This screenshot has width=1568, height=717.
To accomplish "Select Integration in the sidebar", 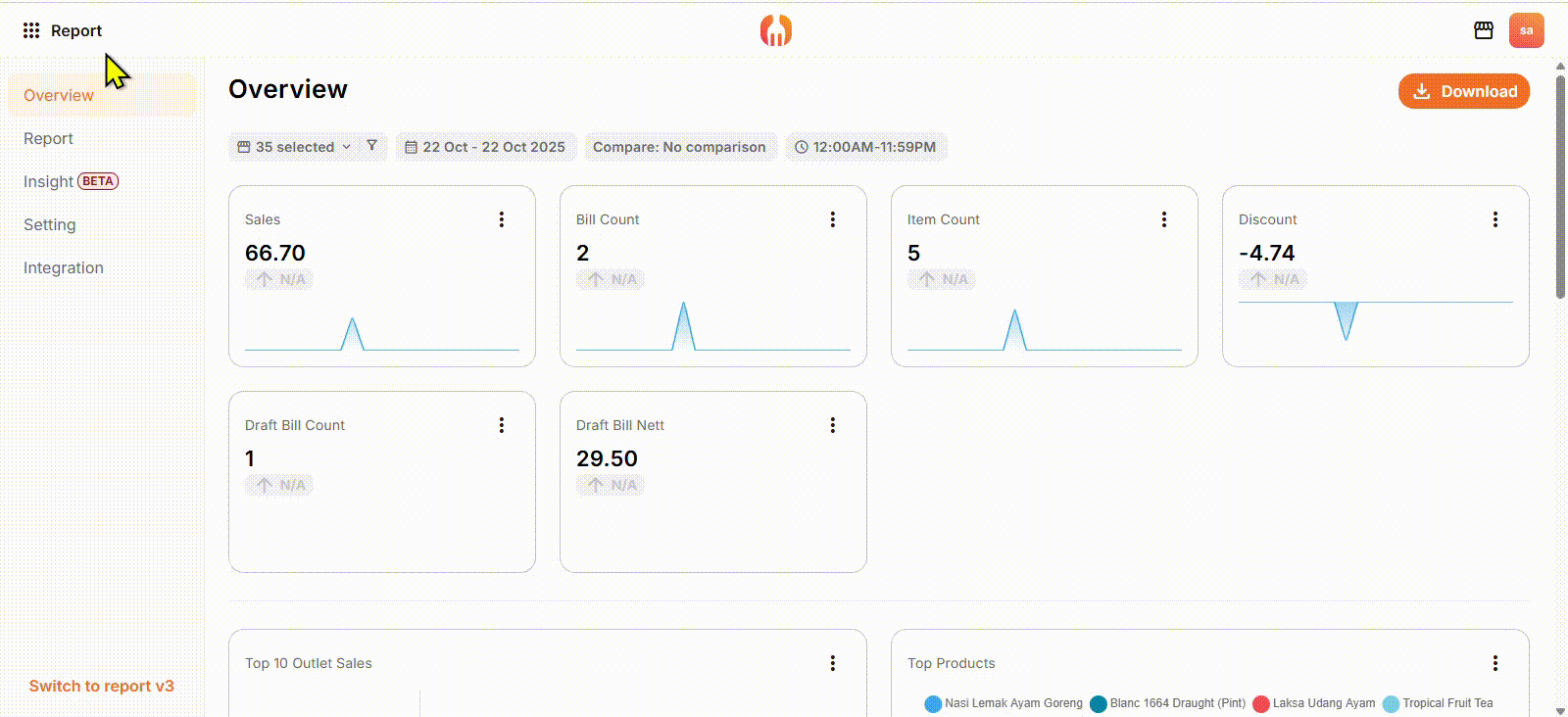I will (x=63, y=267).
